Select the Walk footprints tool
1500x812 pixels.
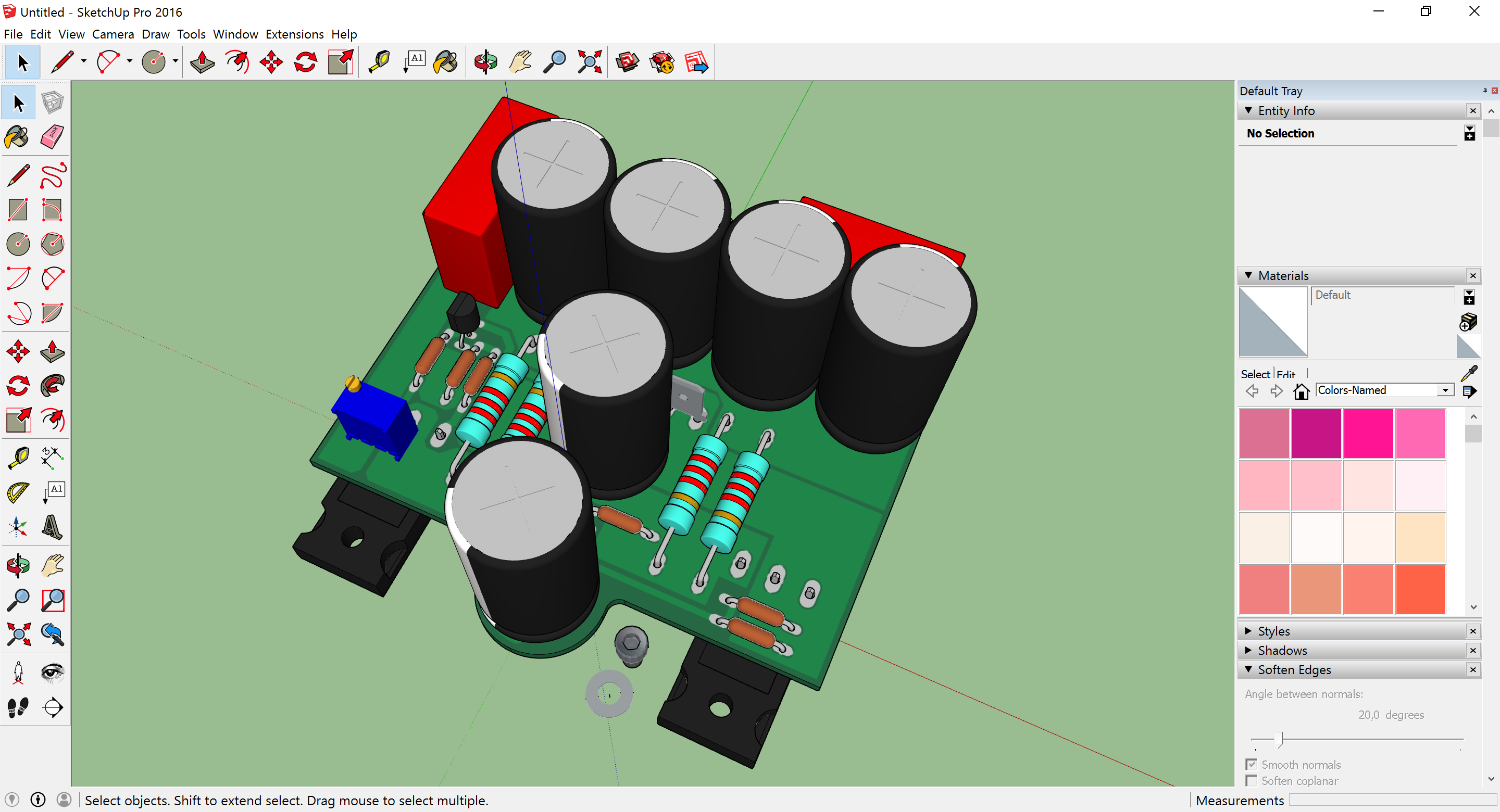tap(18, 707)
